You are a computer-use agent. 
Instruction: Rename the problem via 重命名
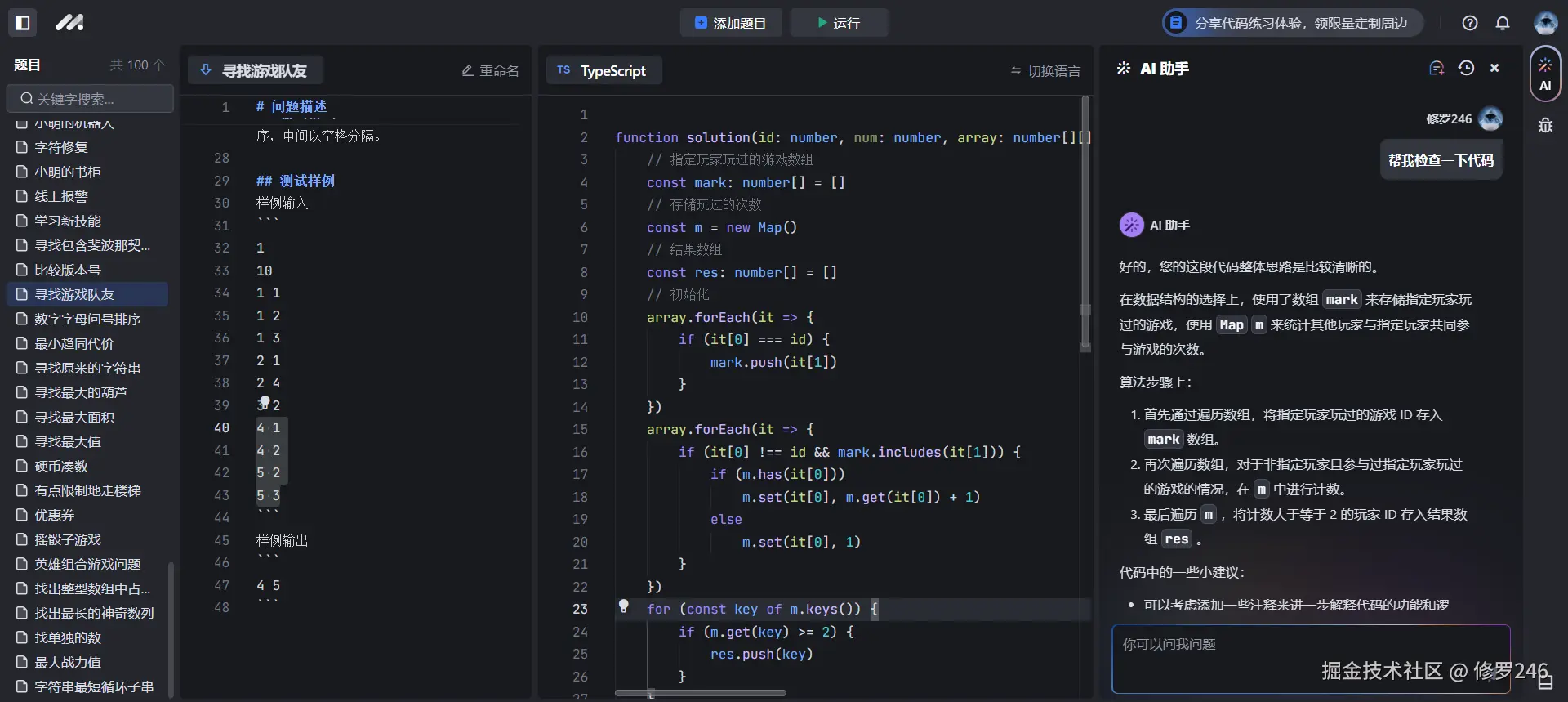coord(490,71)
